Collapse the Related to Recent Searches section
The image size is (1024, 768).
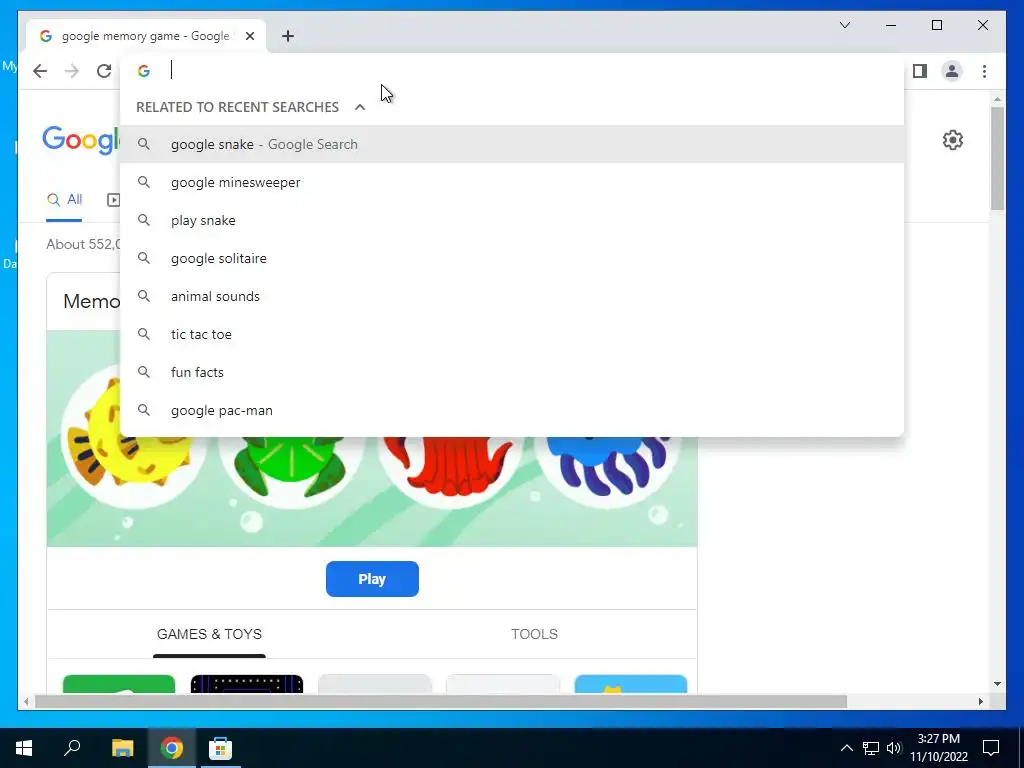pyautogui.click(x=360, y=106)
